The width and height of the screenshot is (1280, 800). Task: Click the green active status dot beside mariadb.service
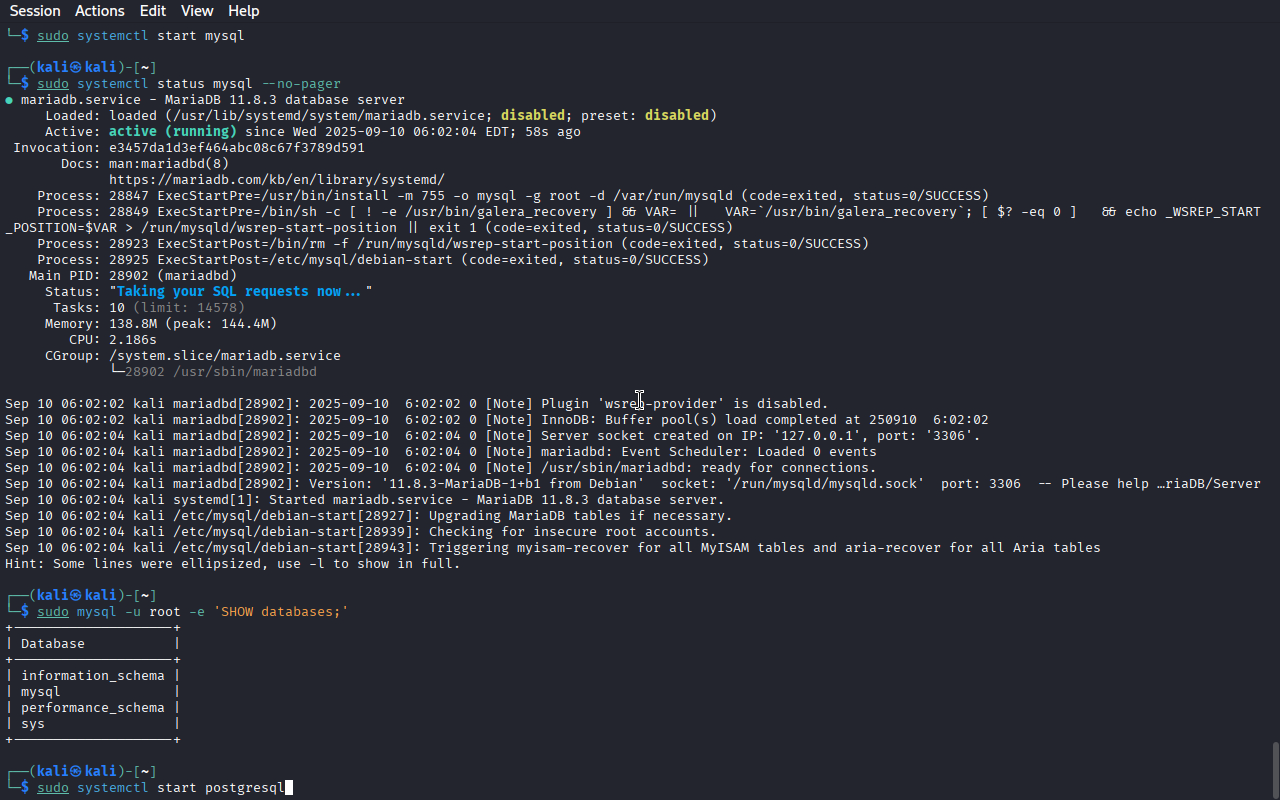(x=9, y=100)
